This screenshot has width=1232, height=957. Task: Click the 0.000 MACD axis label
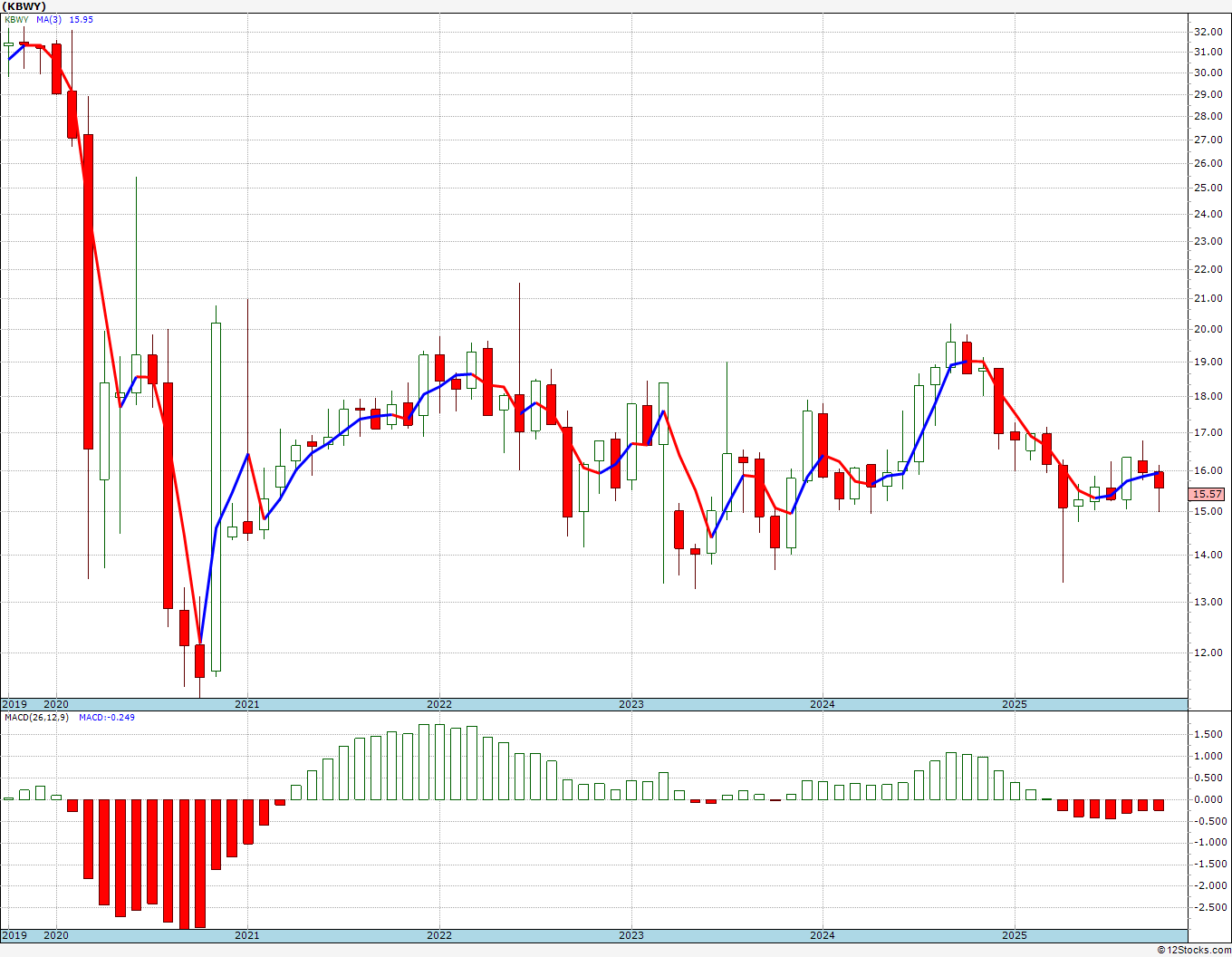1210,799
